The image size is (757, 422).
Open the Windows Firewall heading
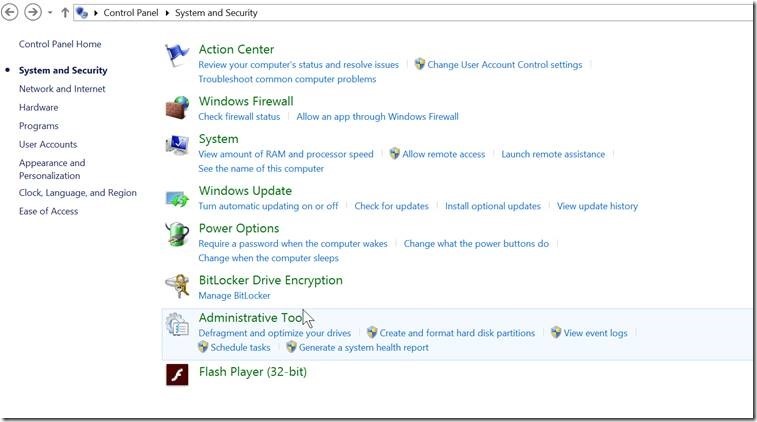click(x=246, y=101)
